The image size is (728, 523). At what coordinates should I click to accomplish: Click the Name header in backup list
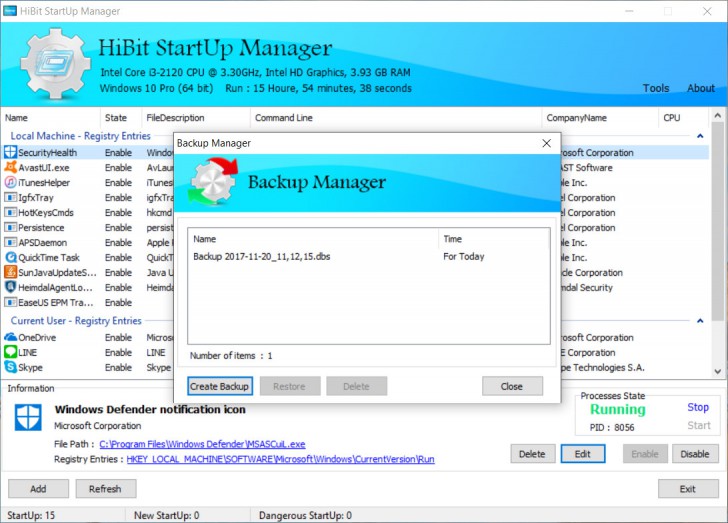pyautogui.click(x=313, y=239)
